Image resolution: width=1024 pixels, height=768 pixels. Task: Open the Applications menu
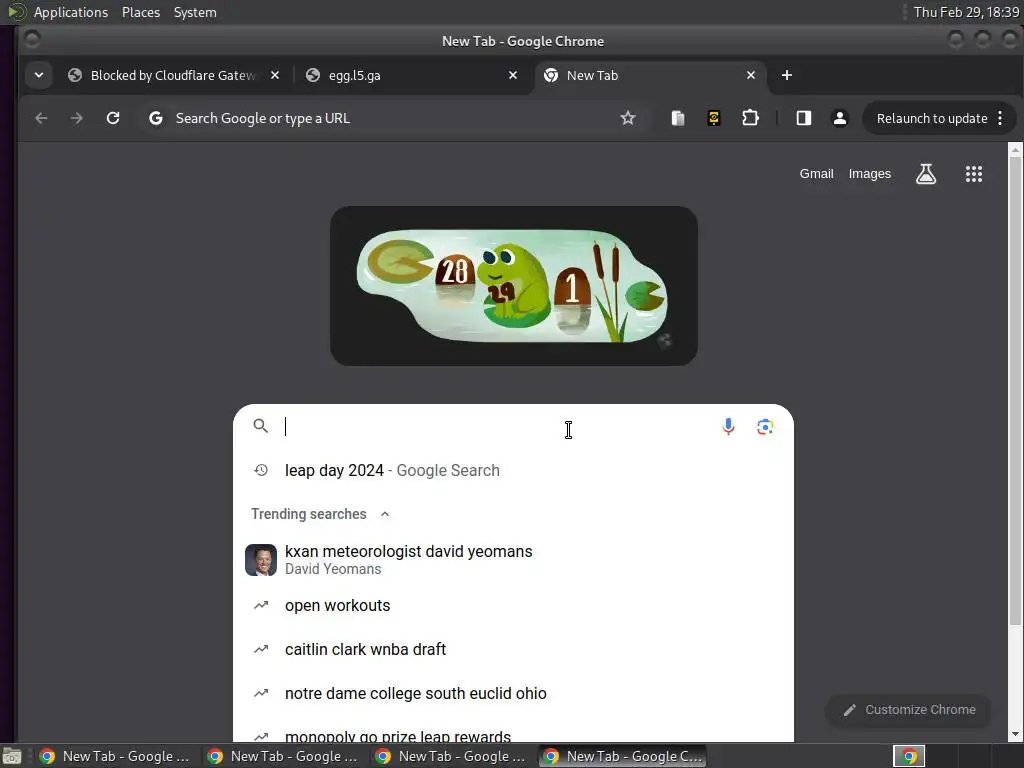click(x=71, y=12)
